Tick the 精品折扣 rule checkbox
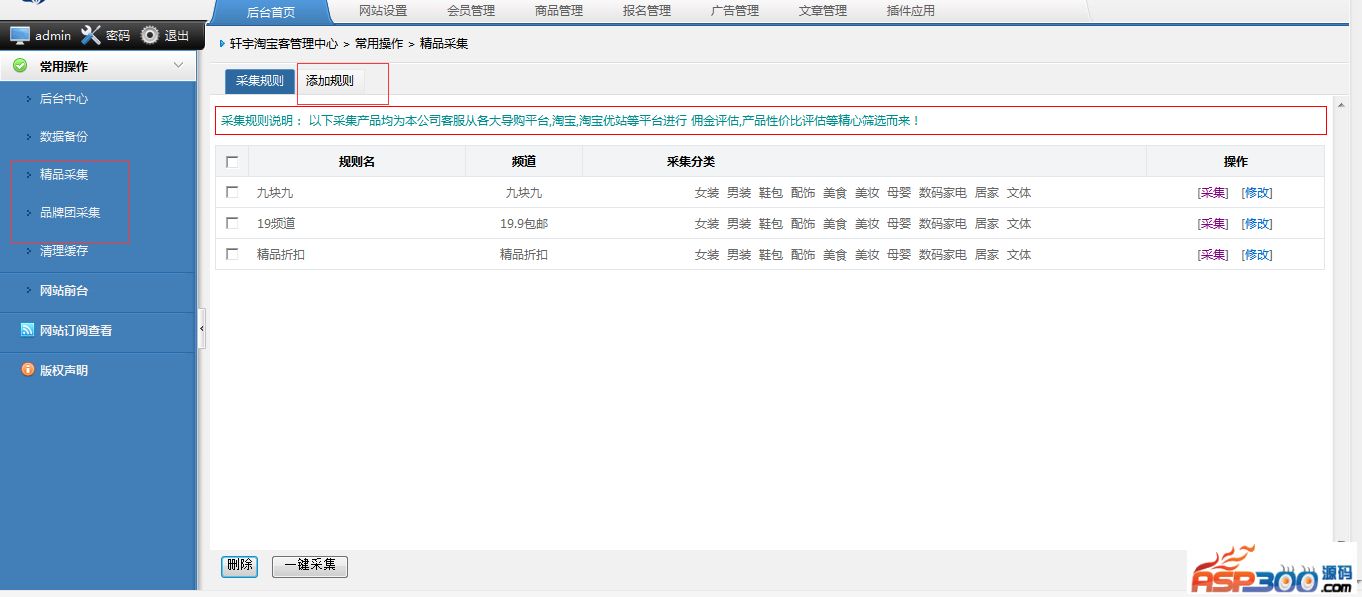The width and height of the screenshot is (1362, 597). click(x=232, y=254)
